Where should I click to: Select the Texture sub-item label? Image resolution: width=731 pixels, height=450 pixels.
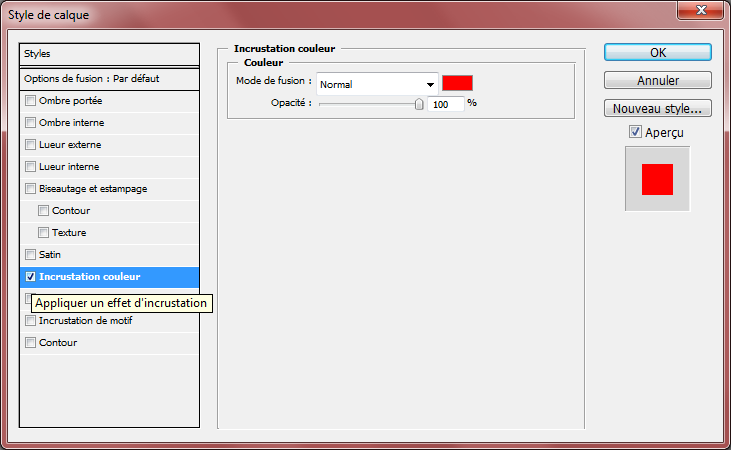69,233
